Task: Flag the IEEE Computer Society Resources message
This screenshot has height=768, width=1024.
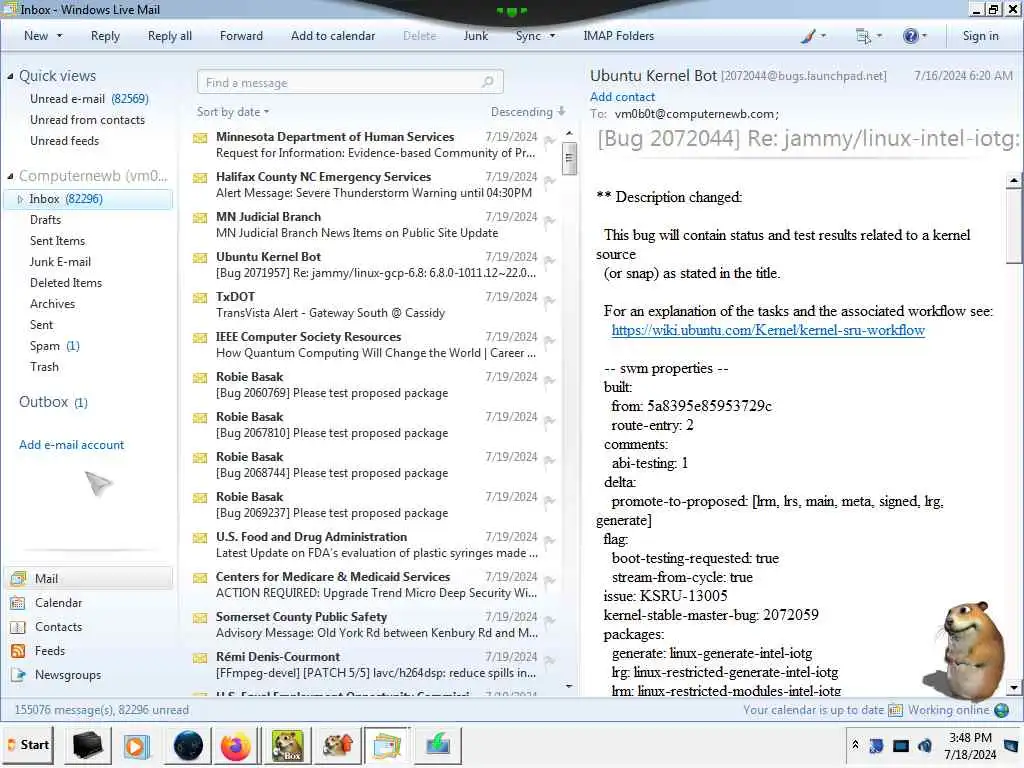Action: (x=550, y=340)
